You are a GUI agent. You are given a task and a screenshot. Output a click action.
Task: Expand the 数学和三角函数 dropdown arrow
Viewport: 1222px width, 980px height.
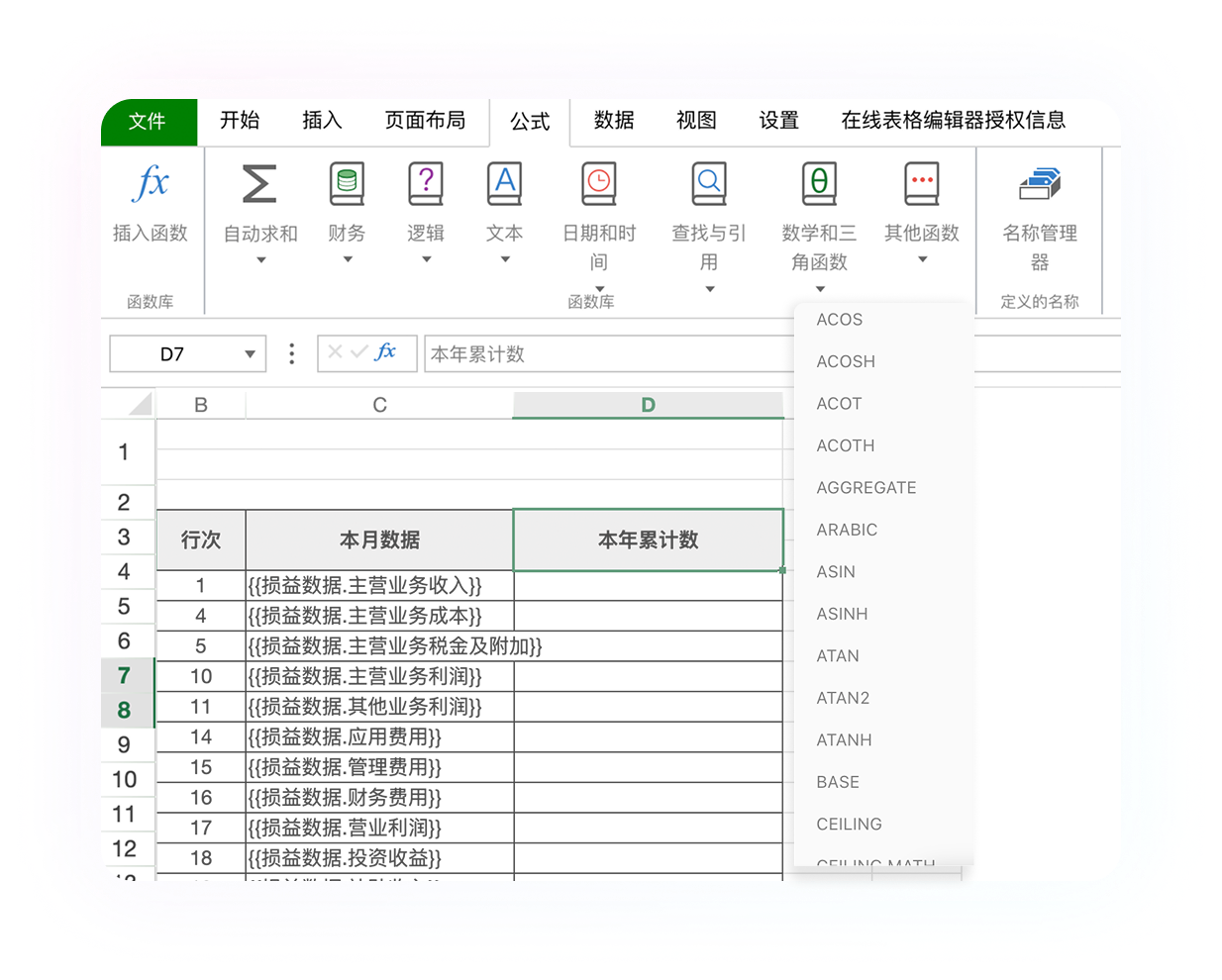pos(820,287)
